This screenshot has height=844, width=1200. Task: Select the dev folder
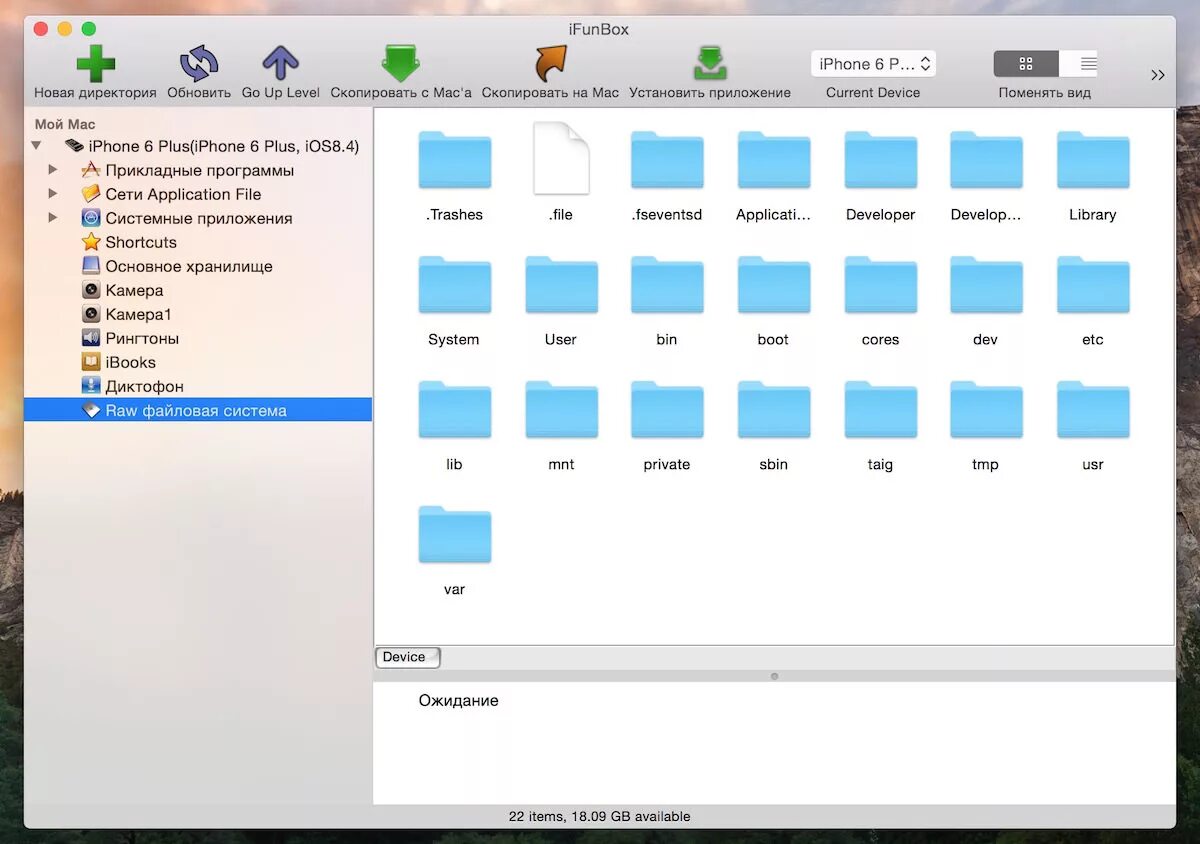click(986, 285)
